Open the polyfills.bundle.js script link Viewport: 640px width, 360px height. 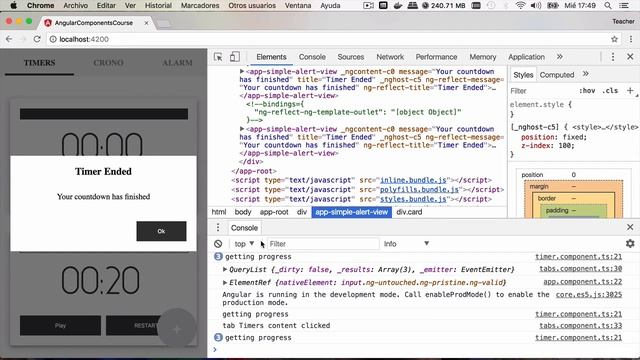[x=419, y=189]
